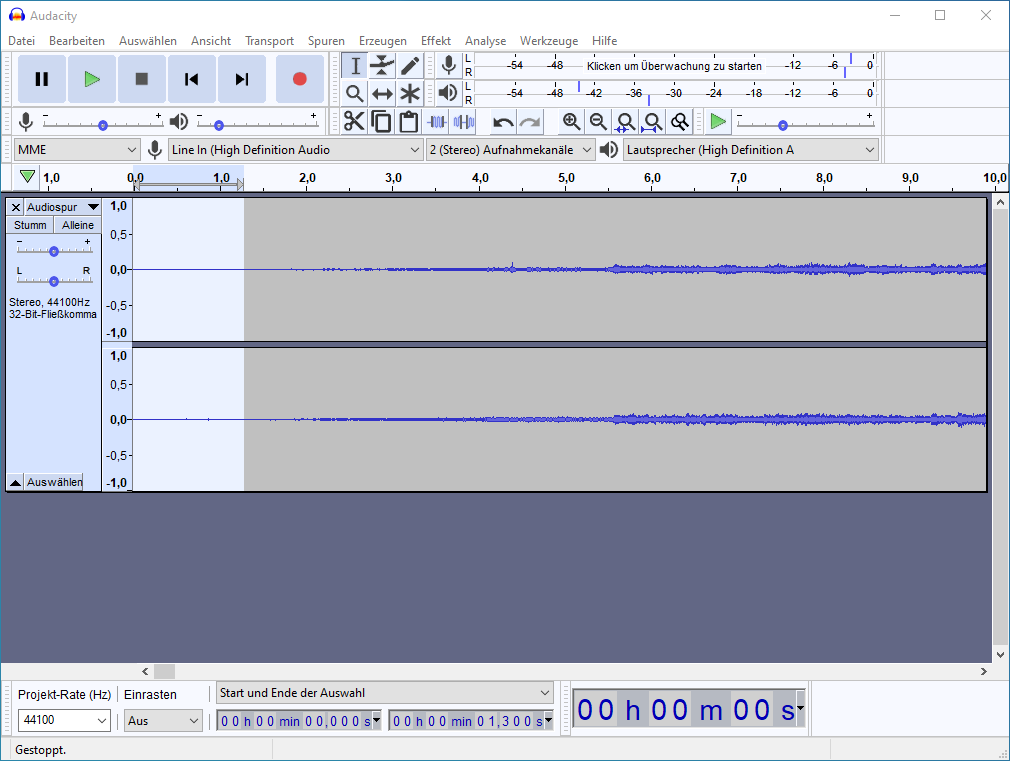Image resolution: width=1010 pixels, height=761 pixels.
Task: Click the Cut scissors icon
Action: click(x=354, y=122)
